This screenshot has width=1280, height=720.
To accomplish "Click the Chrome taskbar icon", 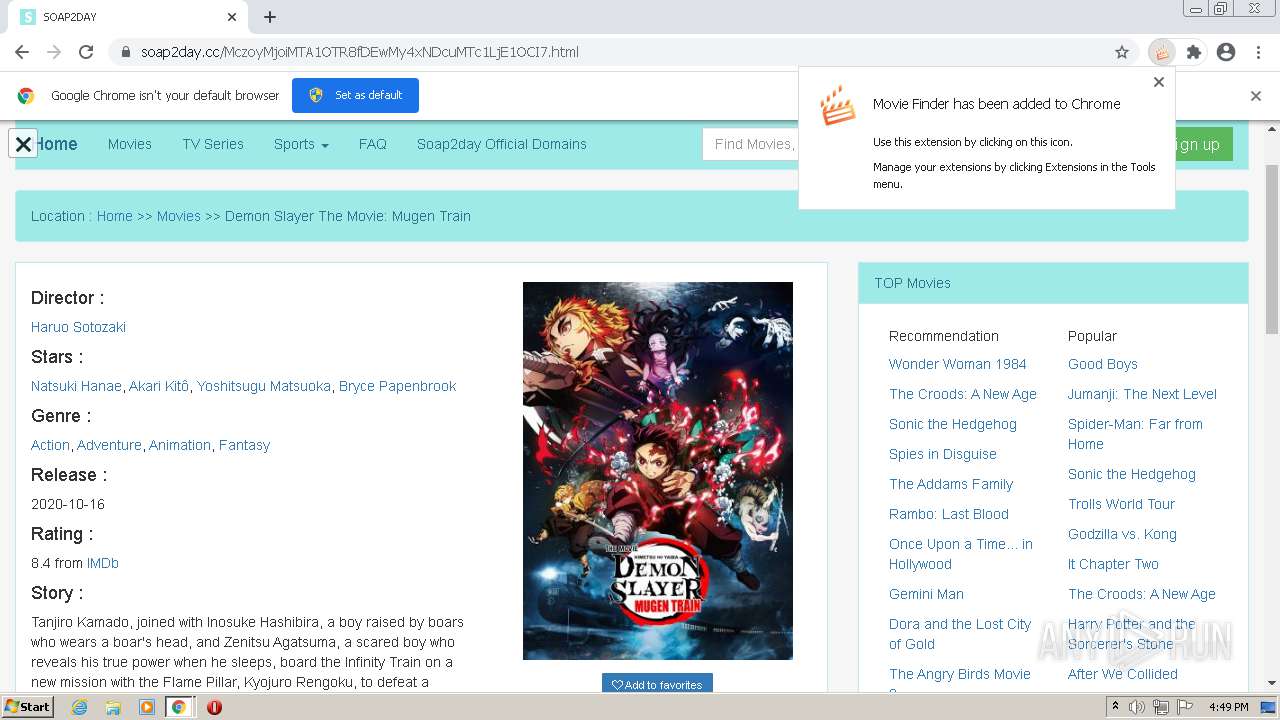I will [x=179, y=707].
